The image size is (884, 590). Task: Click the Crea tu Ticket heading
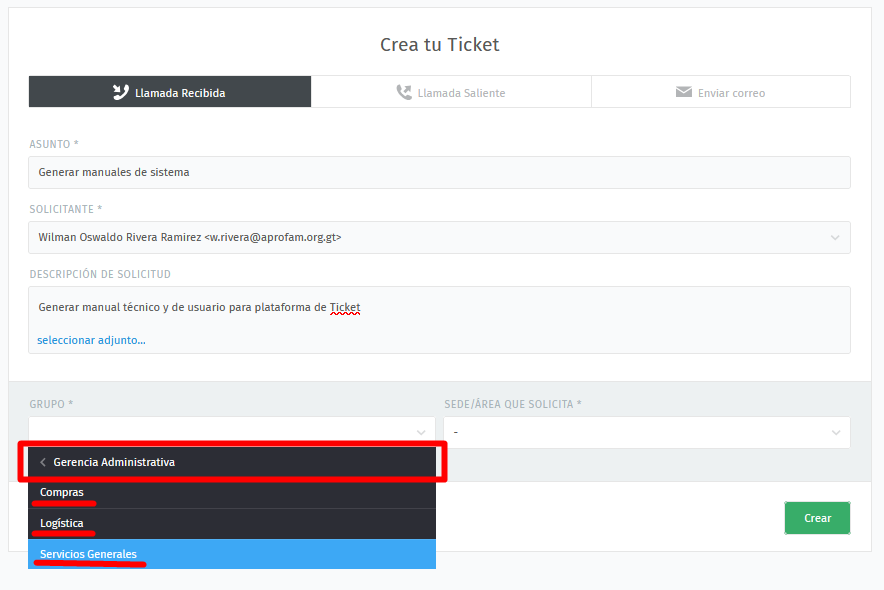tap(440, 45)
